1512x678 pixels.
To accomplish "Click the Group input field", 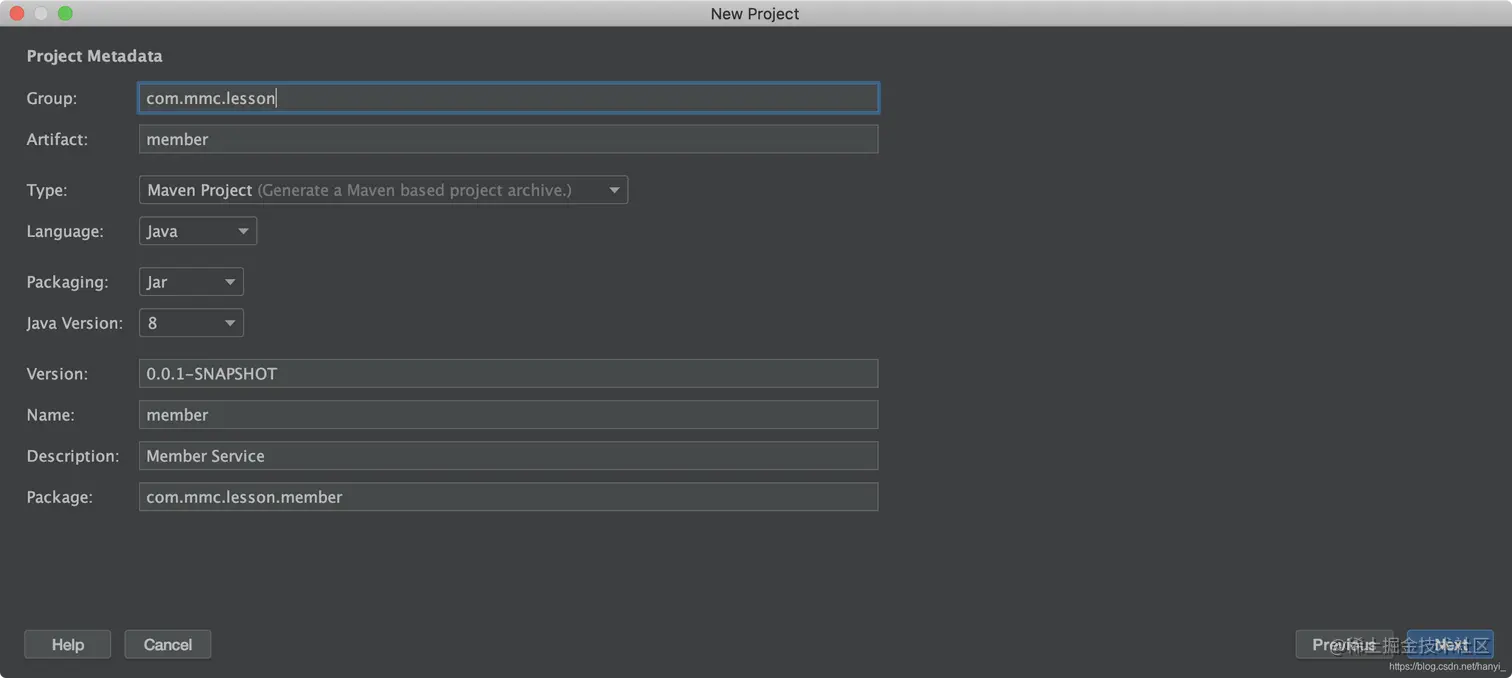I will pos(508,98).
